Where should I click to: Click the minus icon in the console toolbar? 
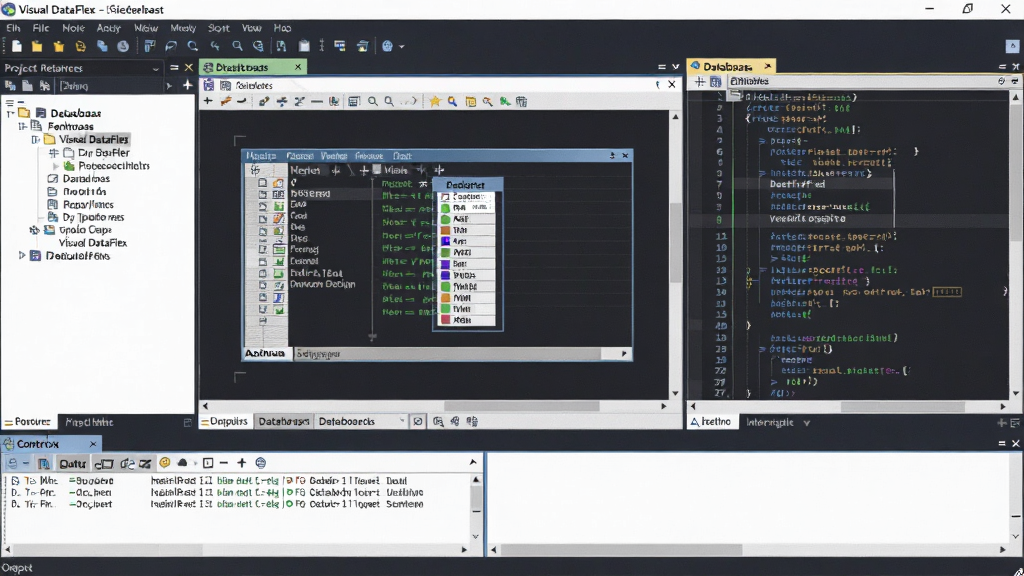[x=224, y=462]
